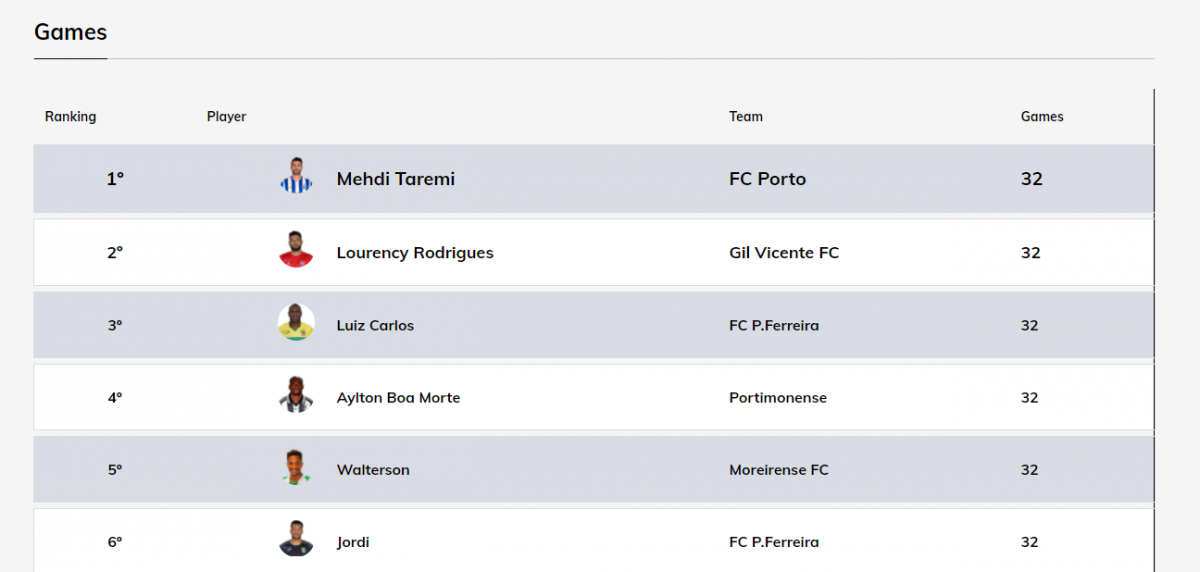Open the Jordi player name

pyautogui.click(x=353, y=542)
